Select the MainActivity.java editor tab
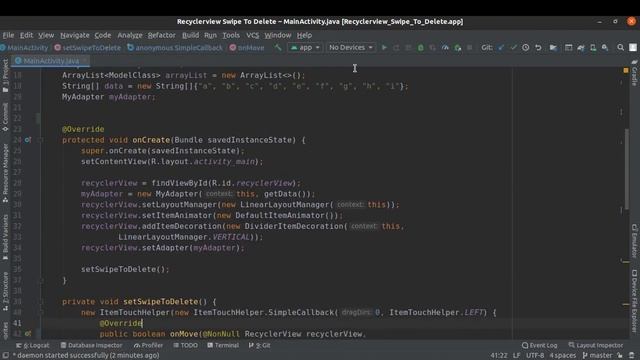This screenshot has width=640, height=360. (x=51, y=61)
